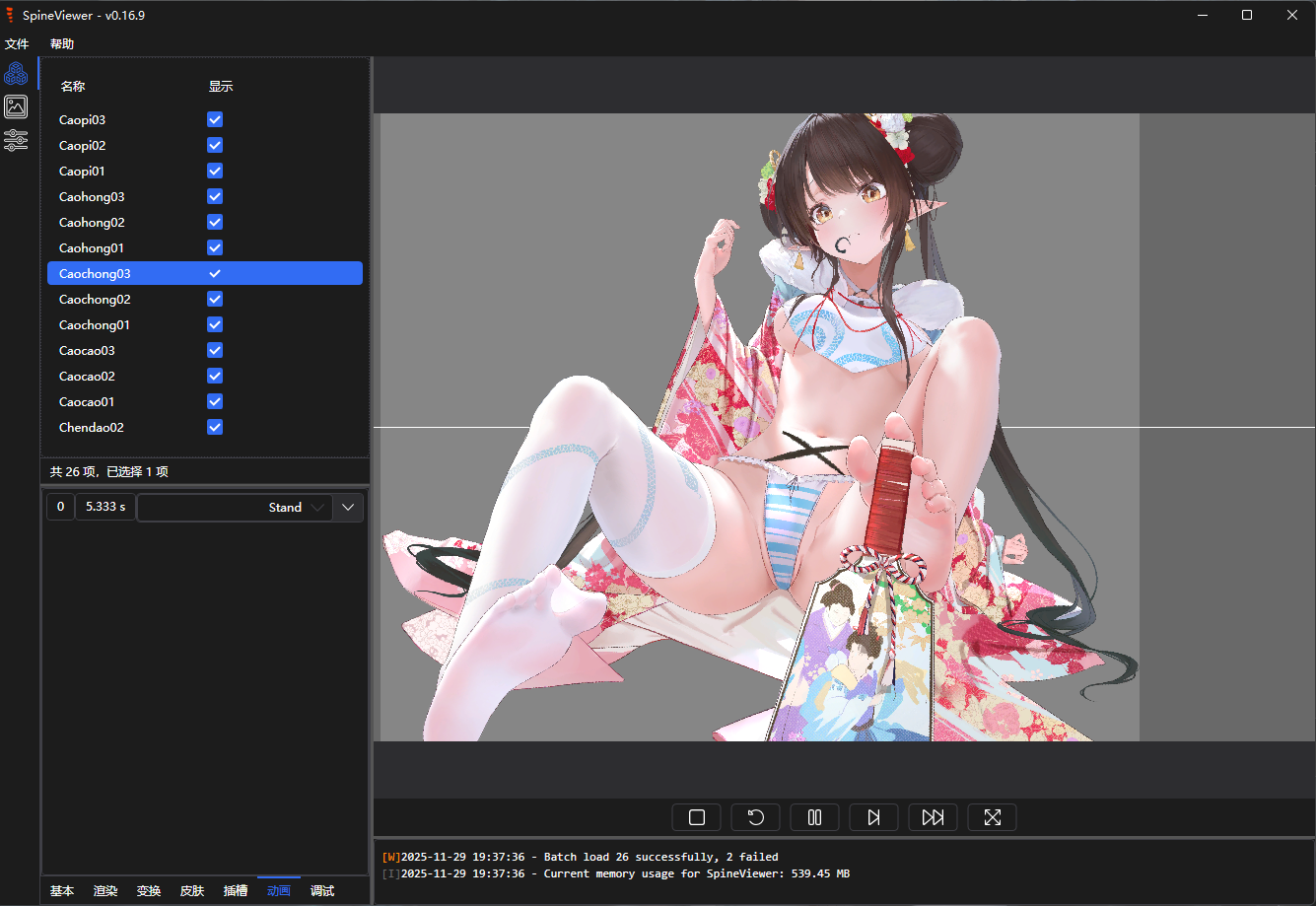Select the Caopi03 list row

205,119
